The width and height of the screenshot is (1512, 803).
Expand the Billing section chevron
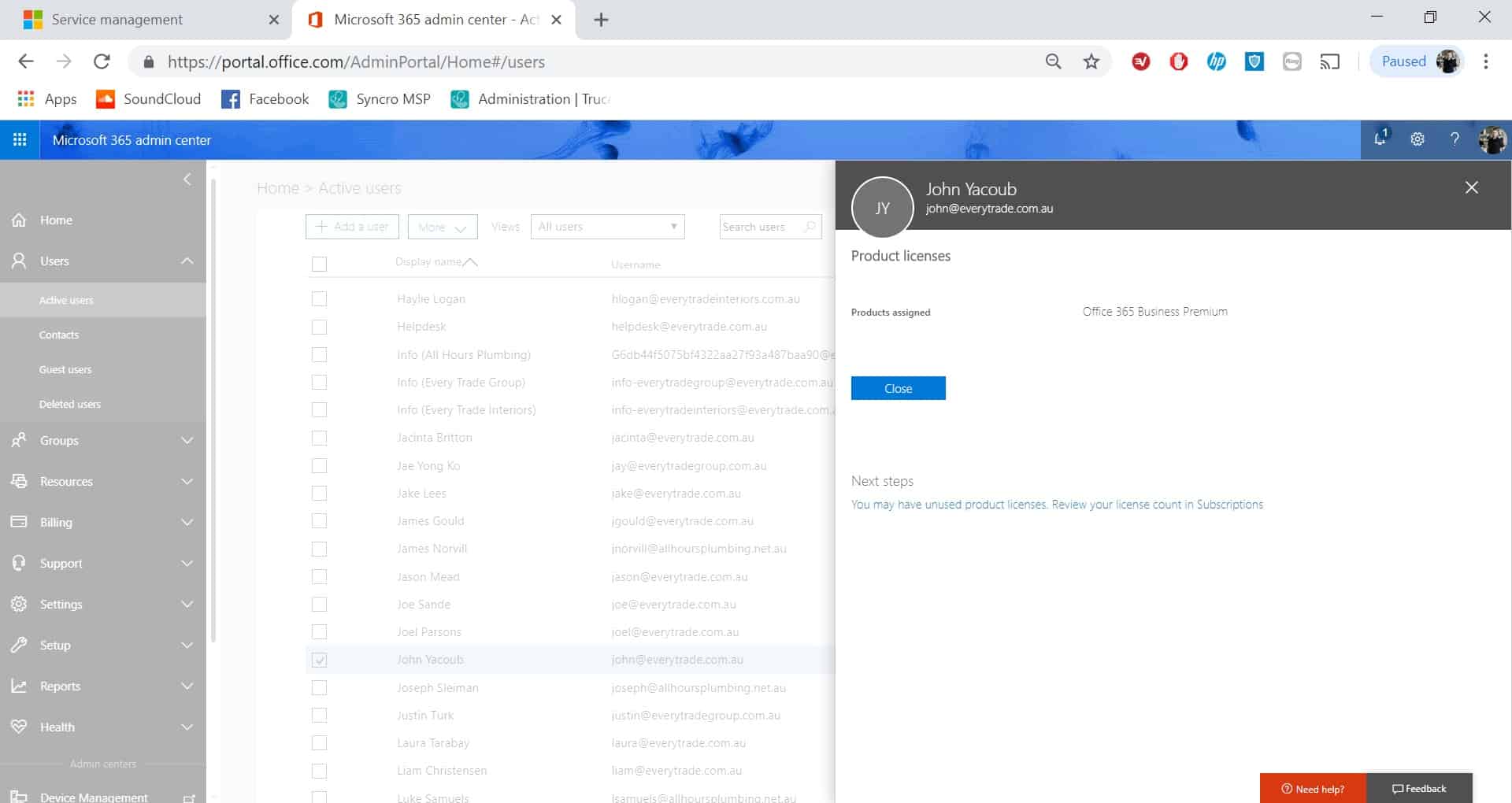coord(187,522)
